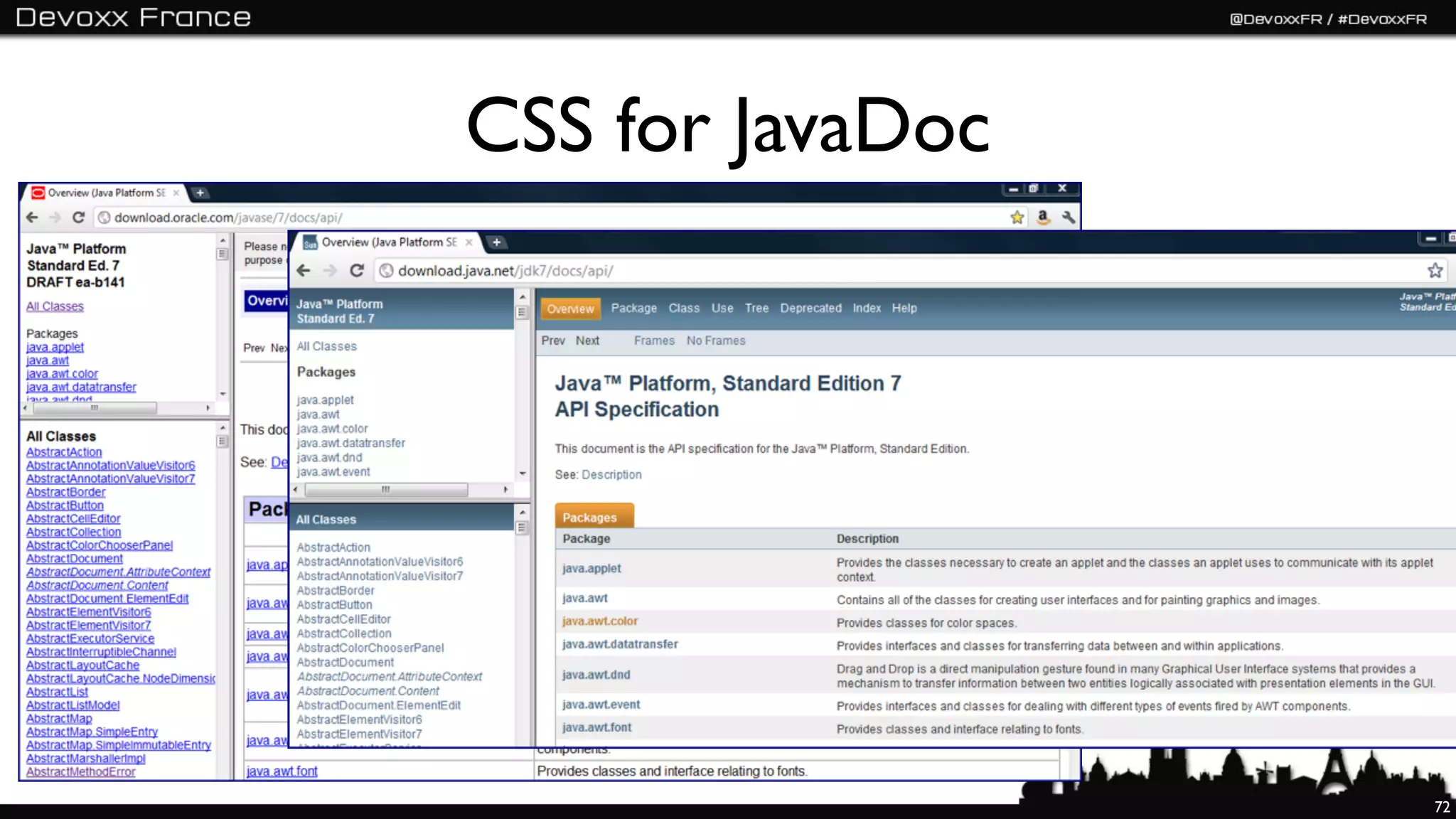This screenshot has width=1456, height=819.
Task: Open AbstractMap.SimpleEntry link in rear window
Action: click(92, 732)
